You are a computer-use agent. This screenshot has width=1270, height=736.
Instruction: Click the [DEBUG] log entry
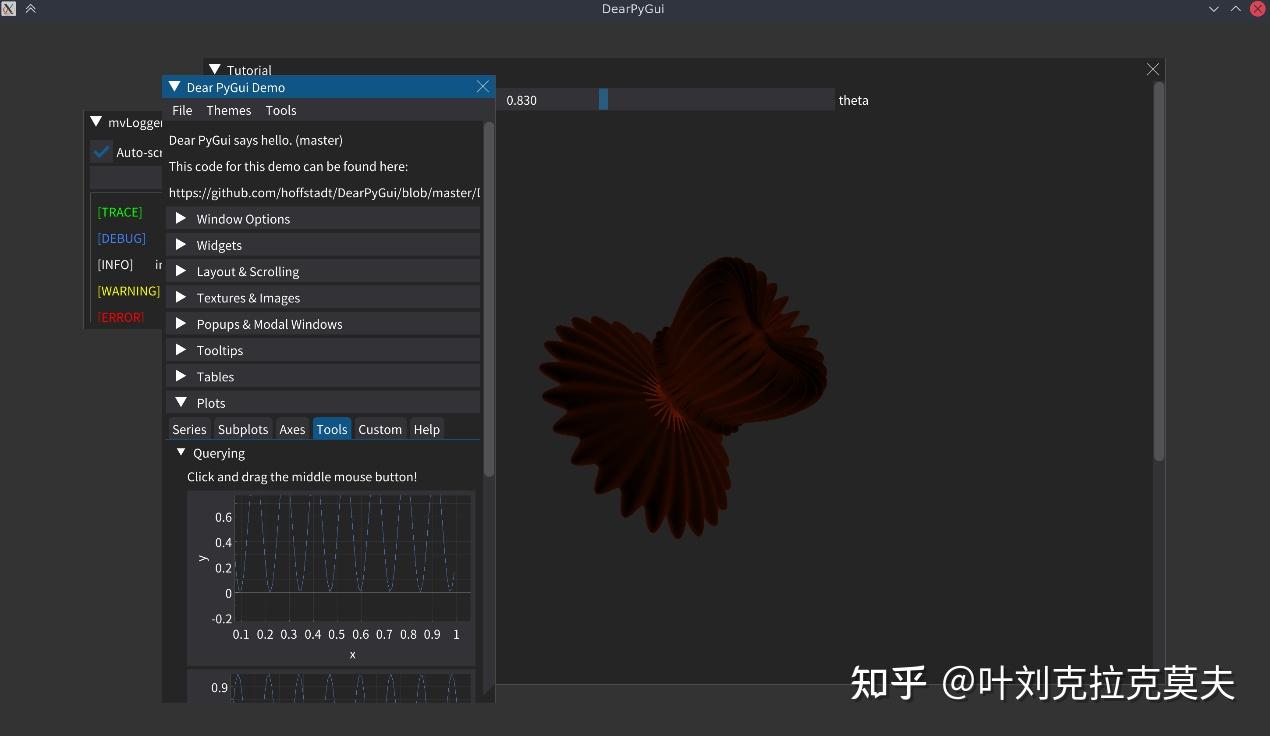point(121,238)
